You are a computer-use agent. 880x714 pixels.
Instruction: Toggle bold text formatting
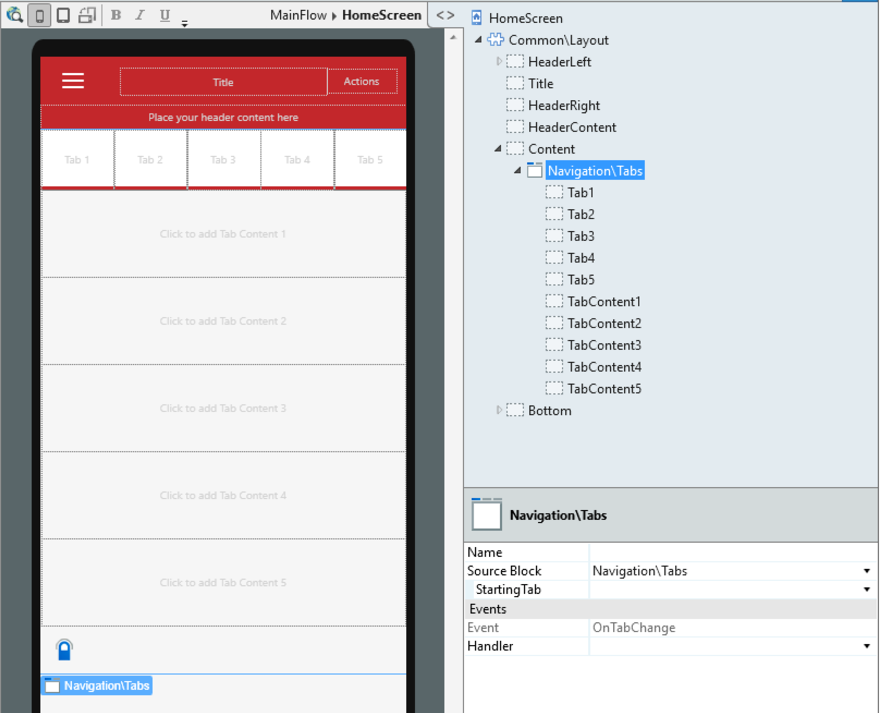coord(116,15)
